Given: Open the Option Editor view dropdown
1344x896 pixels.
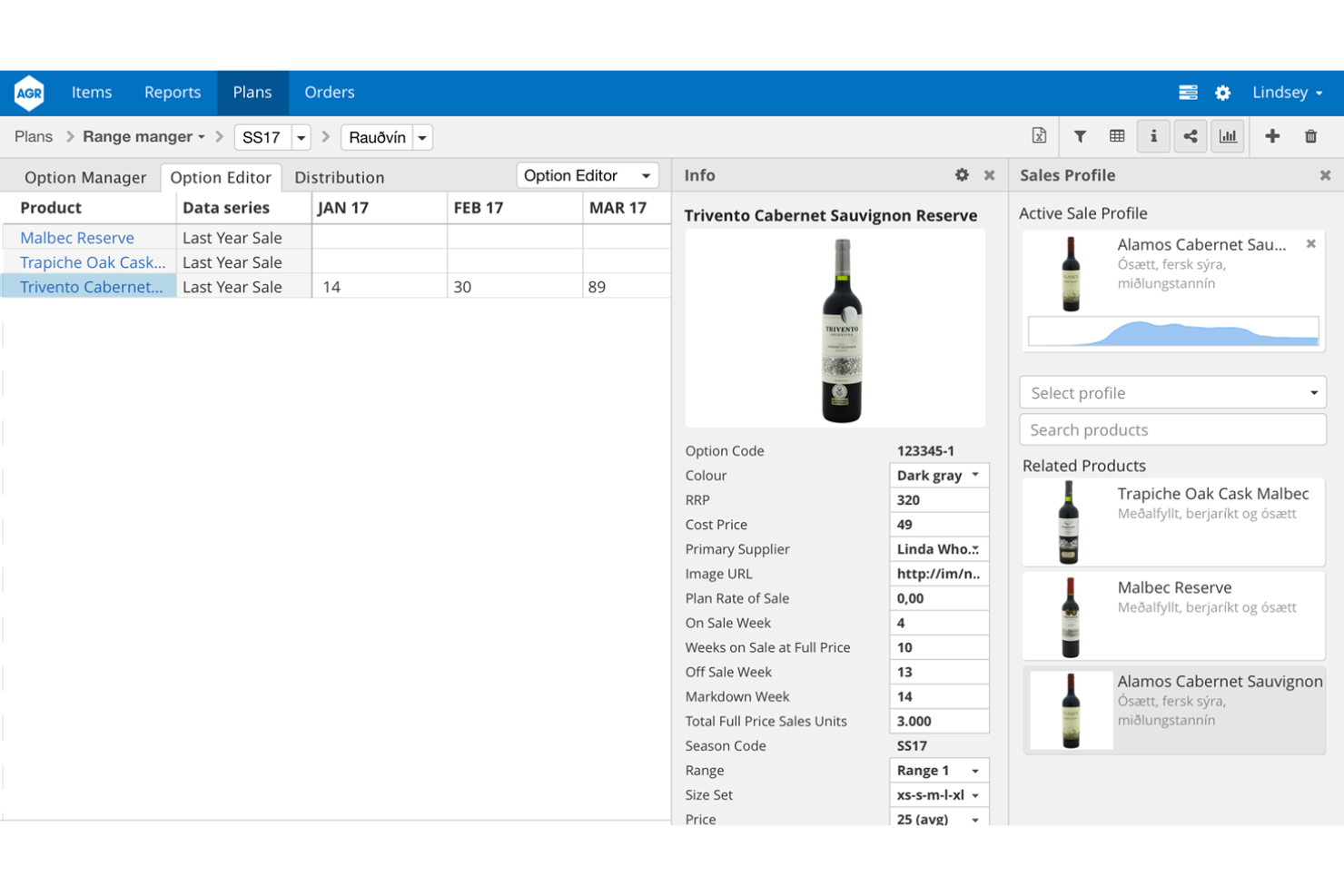Looking at the screenshot, I should pos(587,175).
